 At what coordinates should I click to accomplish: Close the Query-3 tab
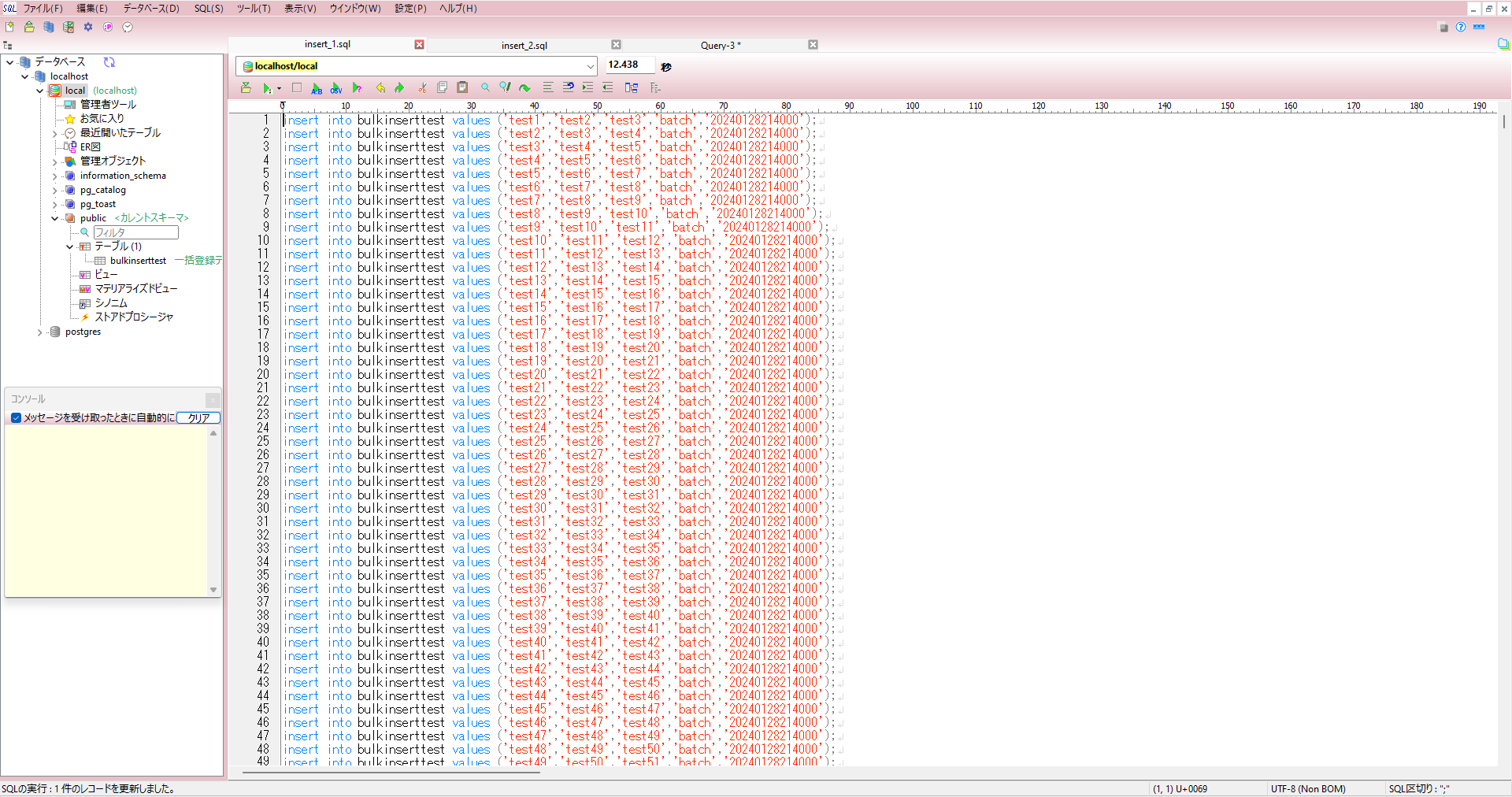point(813,45)
